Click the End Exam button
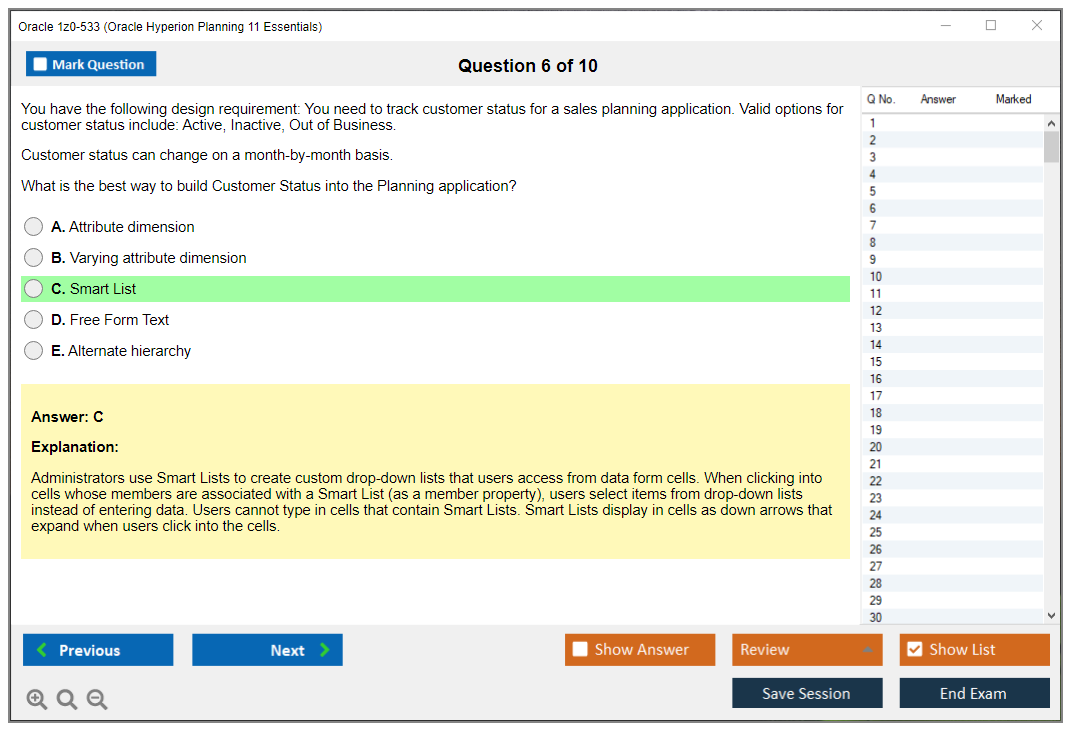This screenshot has height=735, width=1075. tap(974, 693)
